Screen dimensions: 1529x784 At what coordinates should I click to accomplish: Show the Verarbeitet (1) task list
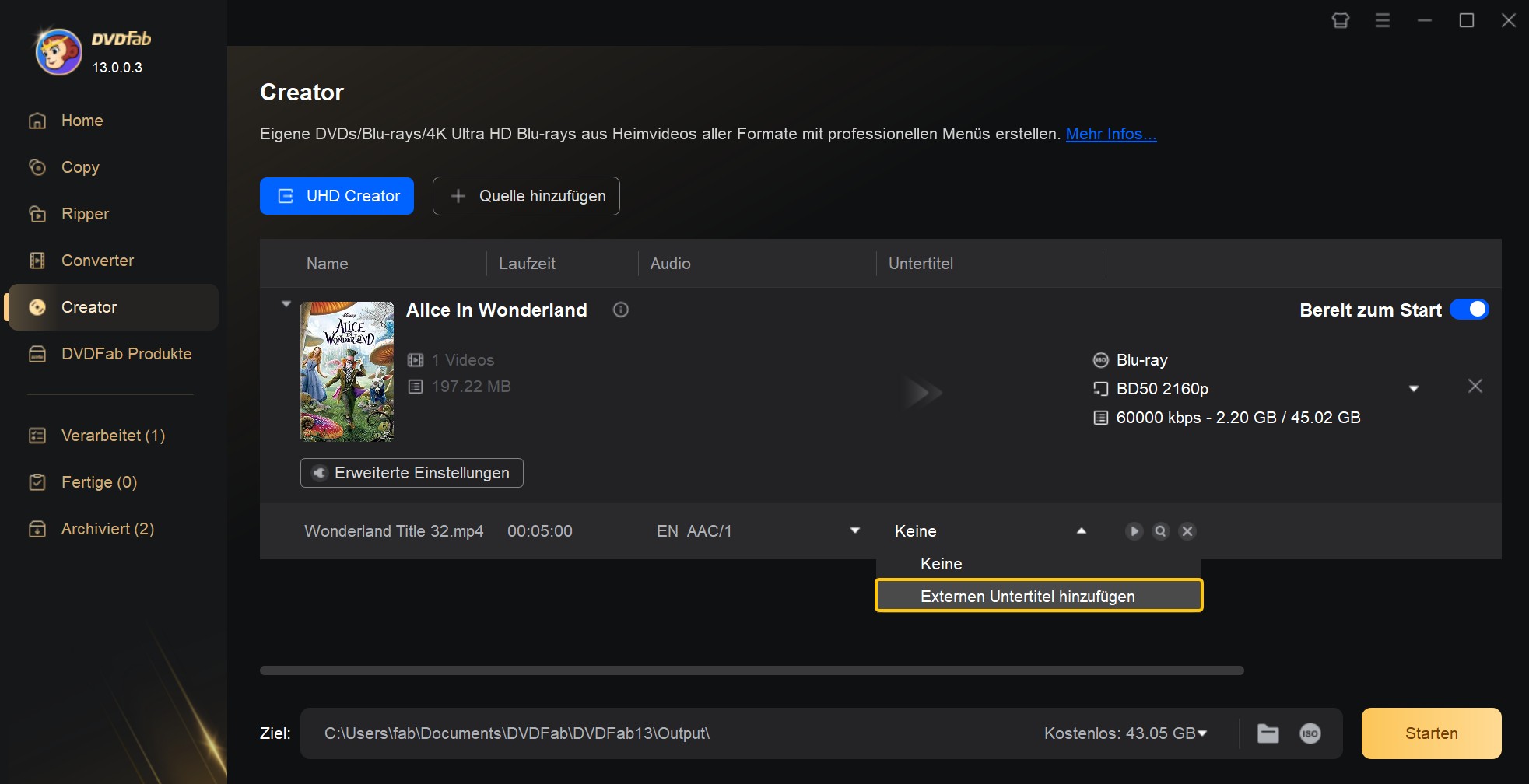113,436
